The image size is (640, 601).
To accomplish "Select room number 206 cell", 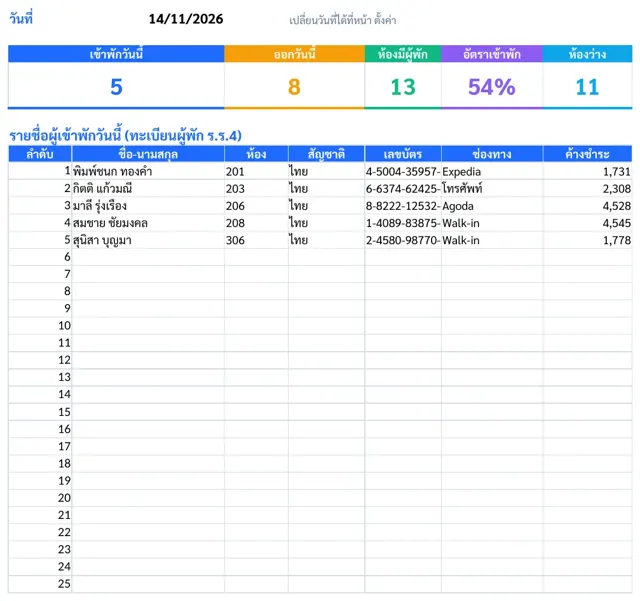I will [256, 205].
